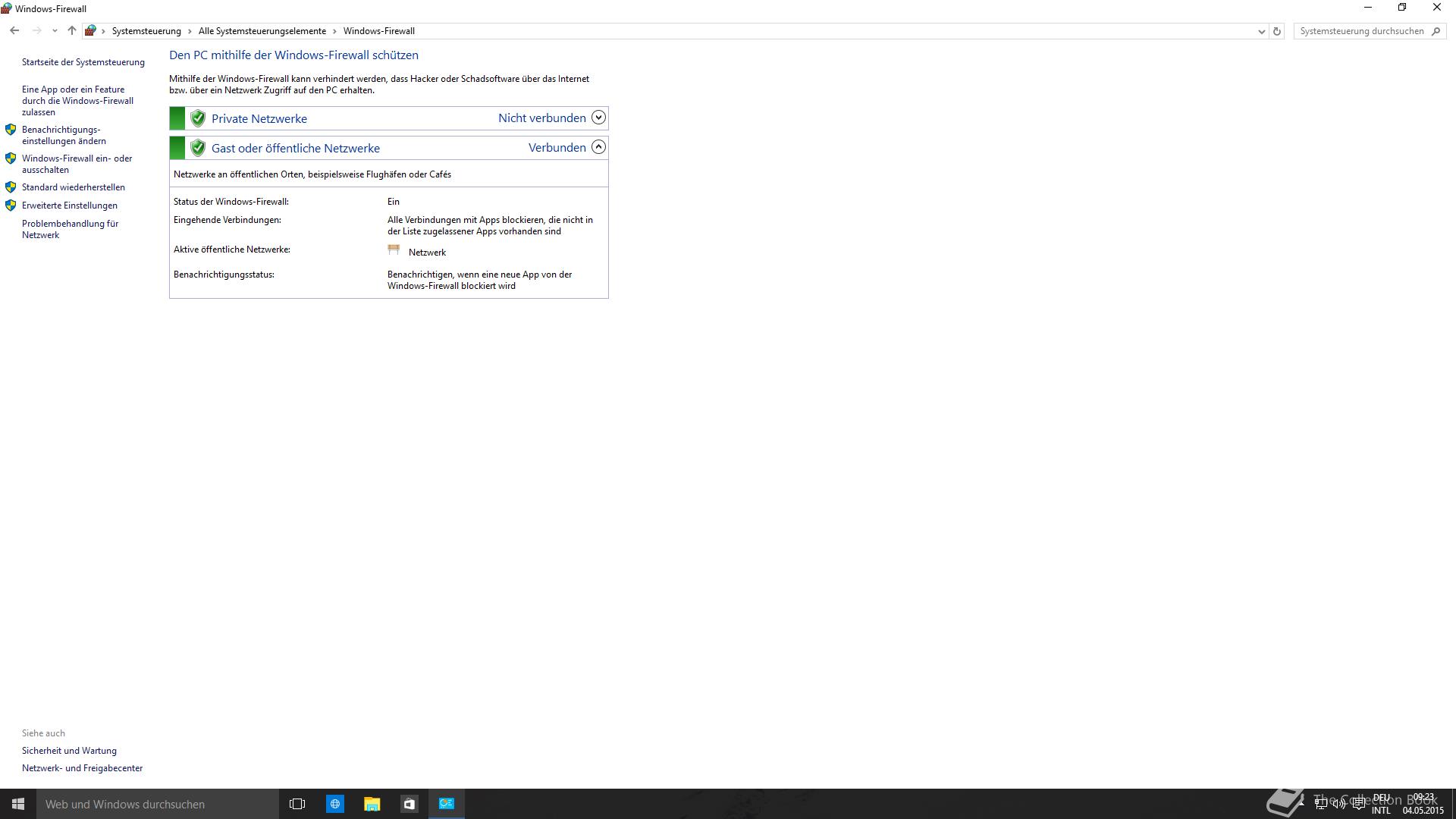Open Task View on the taskbar

click(x=297, y=804)
